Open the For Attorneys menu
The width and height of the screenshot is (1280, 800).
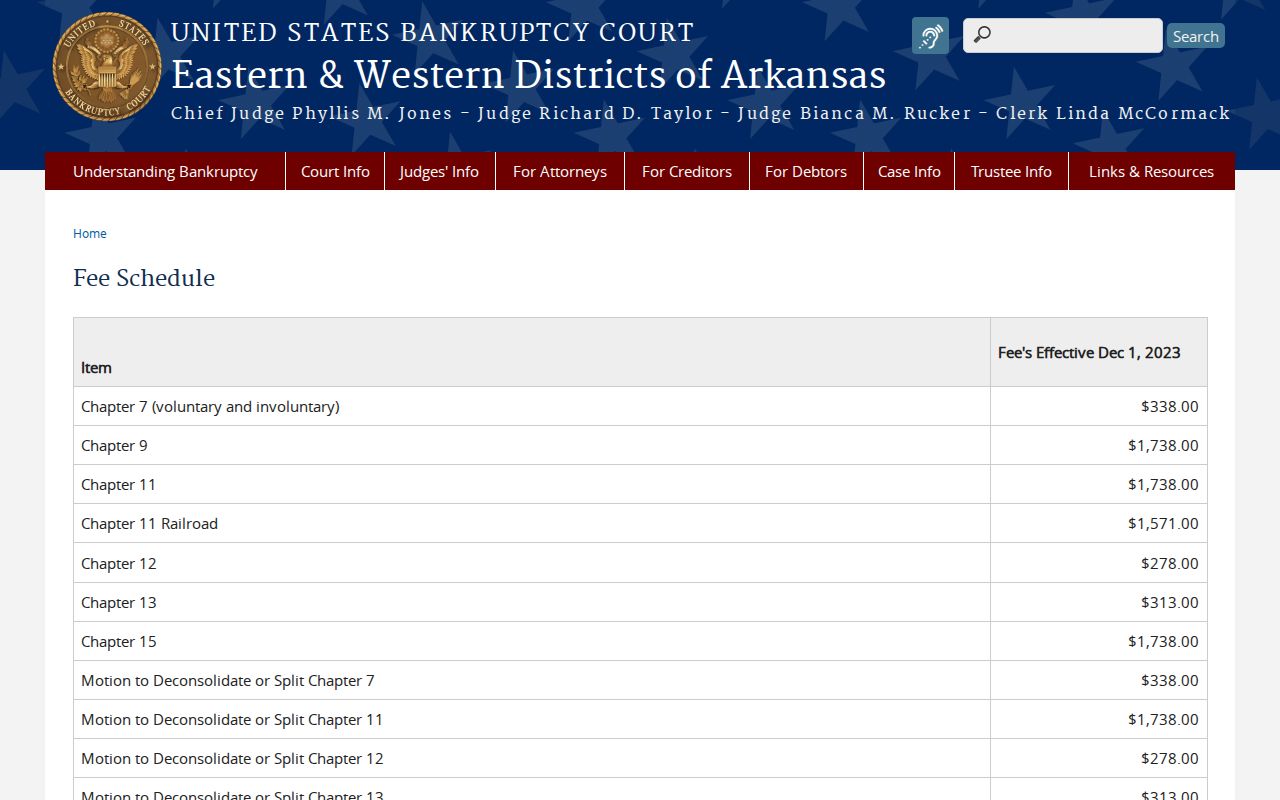tap(560, 171)
